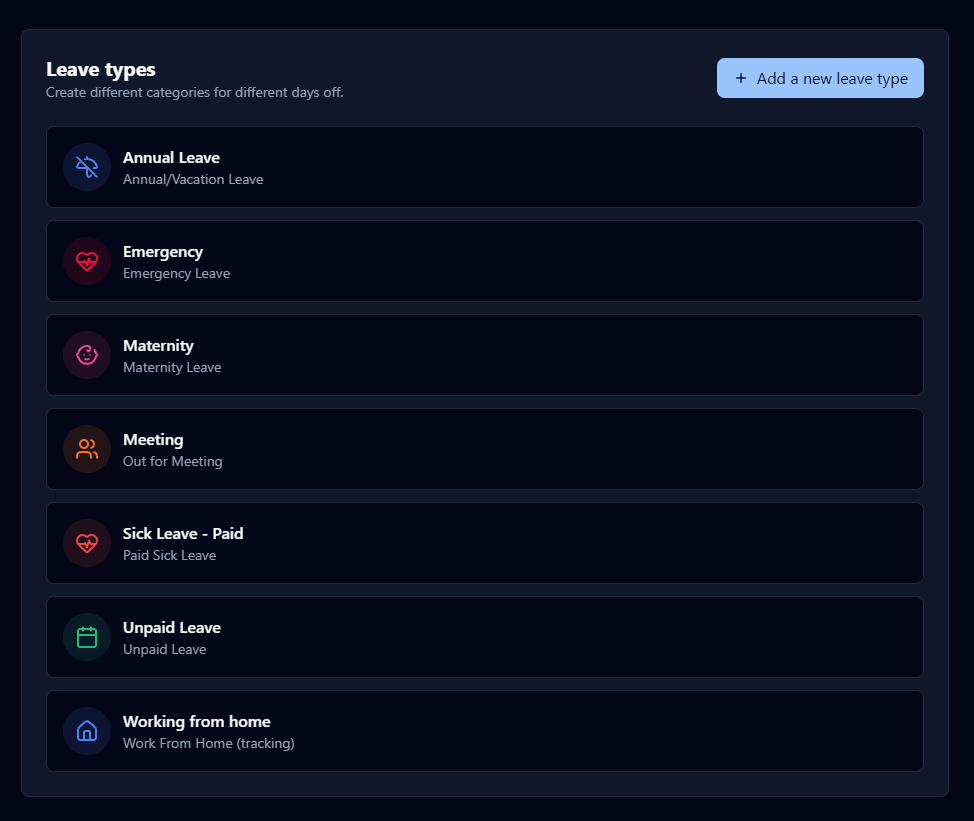Screen dimensions: 974x821
Task: Open the Sick Leave - Paid title
Action: [183, 534]
